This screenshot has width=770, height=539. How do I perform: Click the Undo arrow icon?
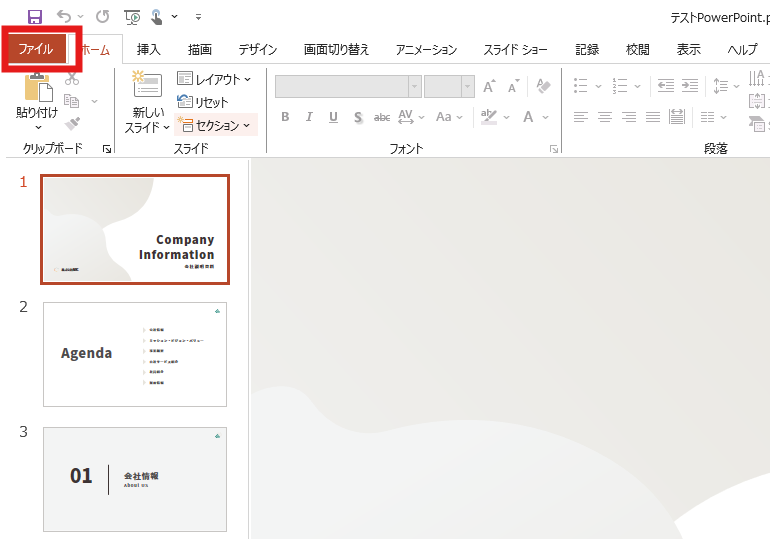click(64, 17)
